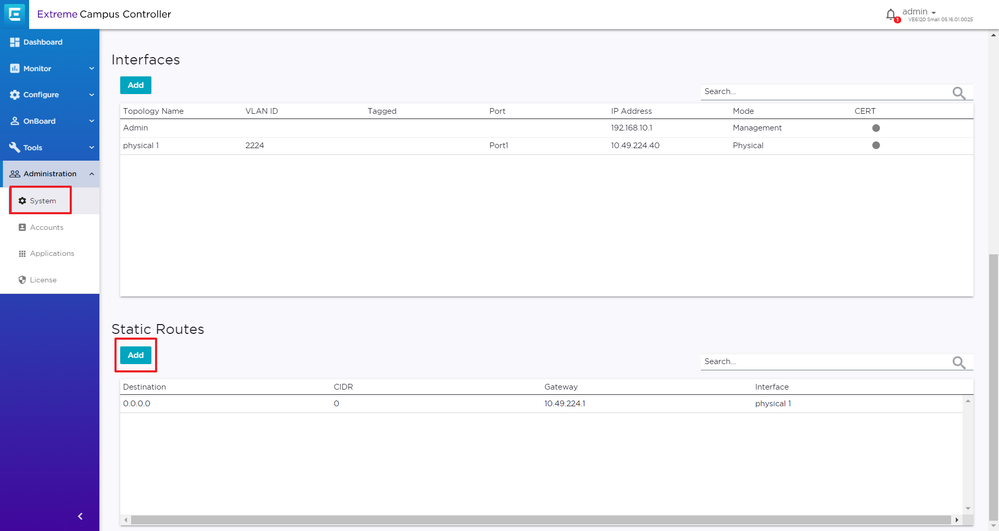
Task: Open the Accounts submenu item
Action: (46, 227)
